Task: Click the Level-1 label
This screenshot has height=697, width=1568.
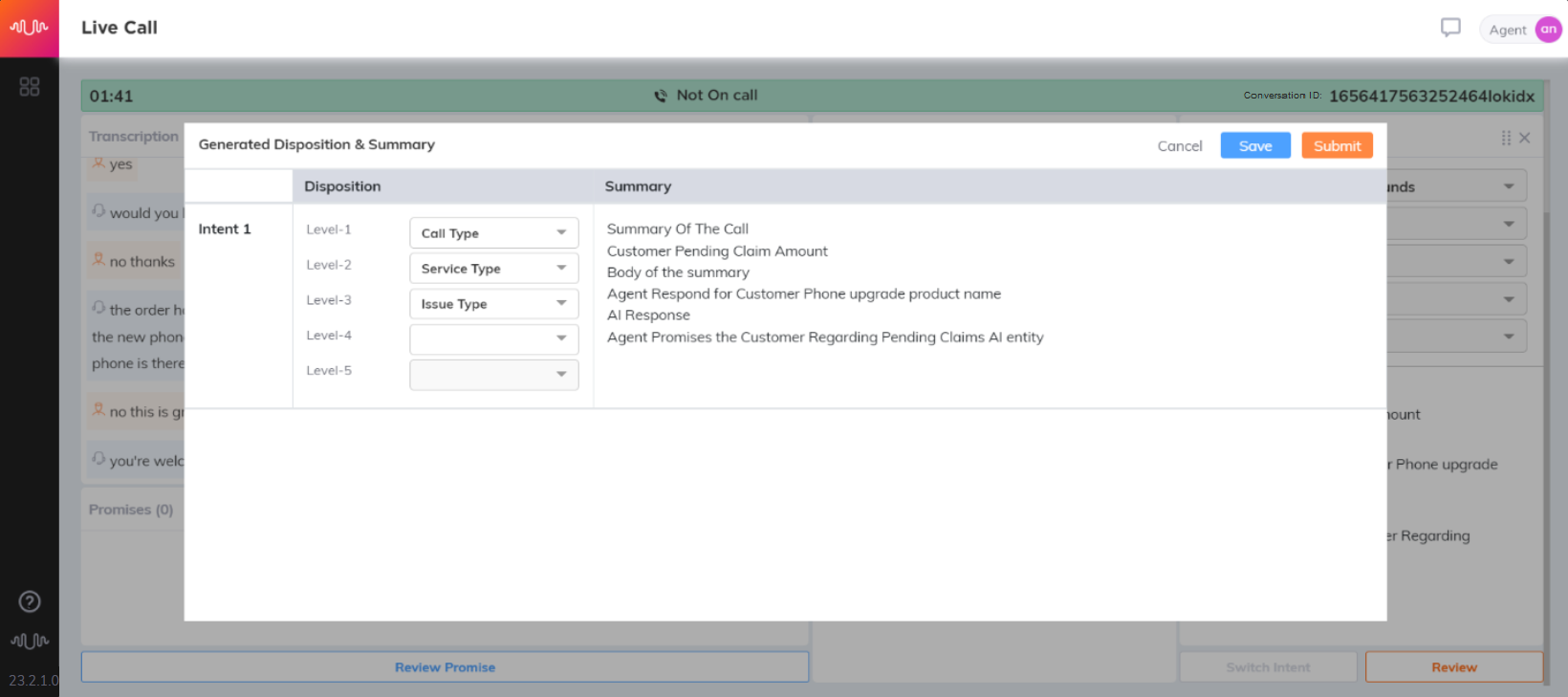Action: click(329, 229)
